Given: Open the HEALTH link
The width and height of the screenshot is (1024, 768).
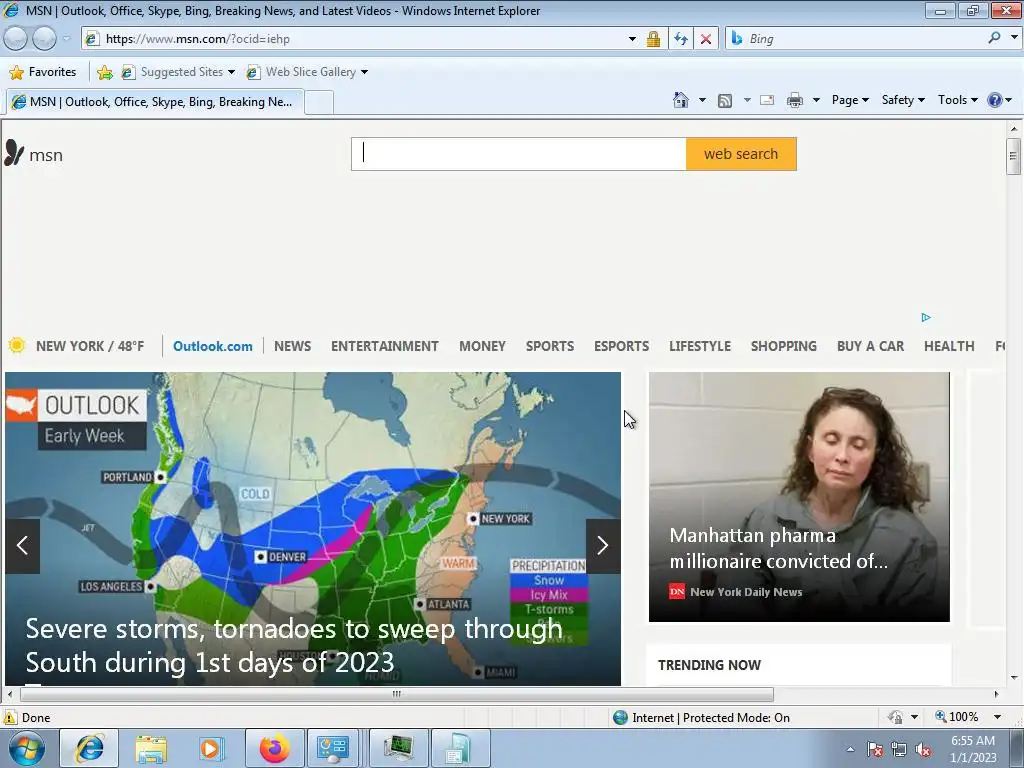Looking at the screenshot, I should 949,346.
